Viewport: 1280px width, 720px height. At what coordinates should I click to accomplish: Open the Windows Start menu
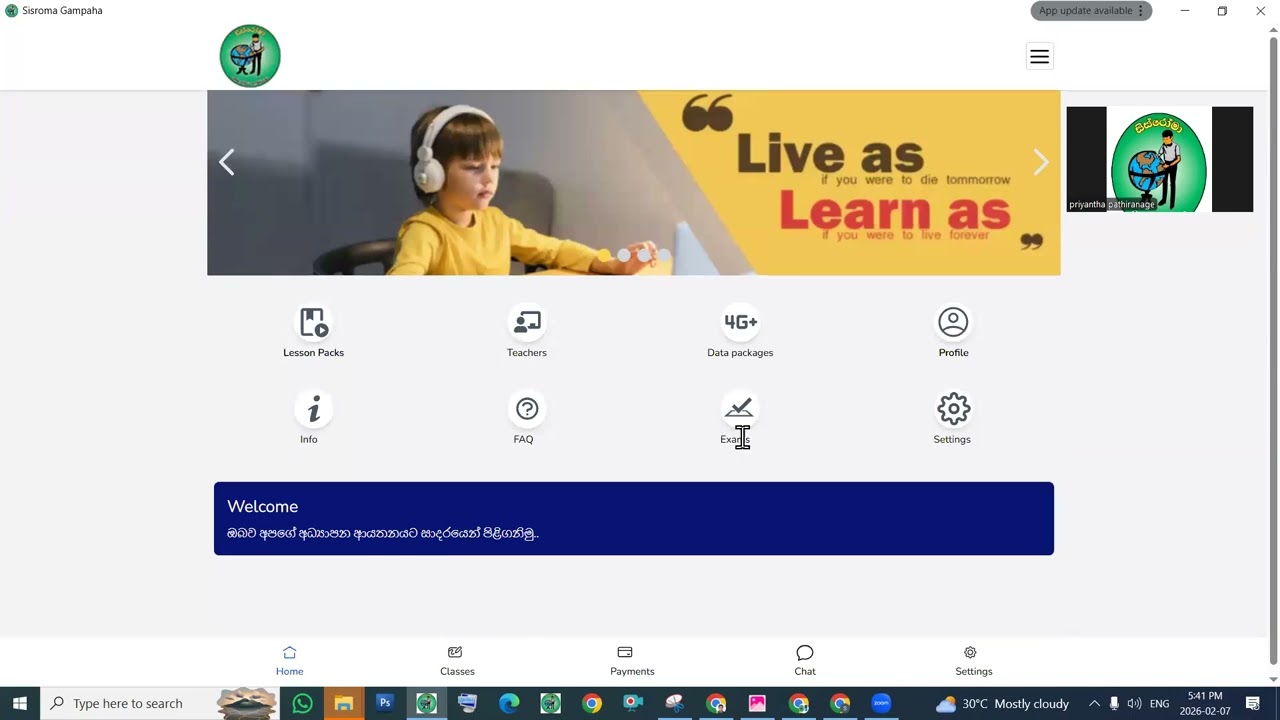click(x=19, y=703)
